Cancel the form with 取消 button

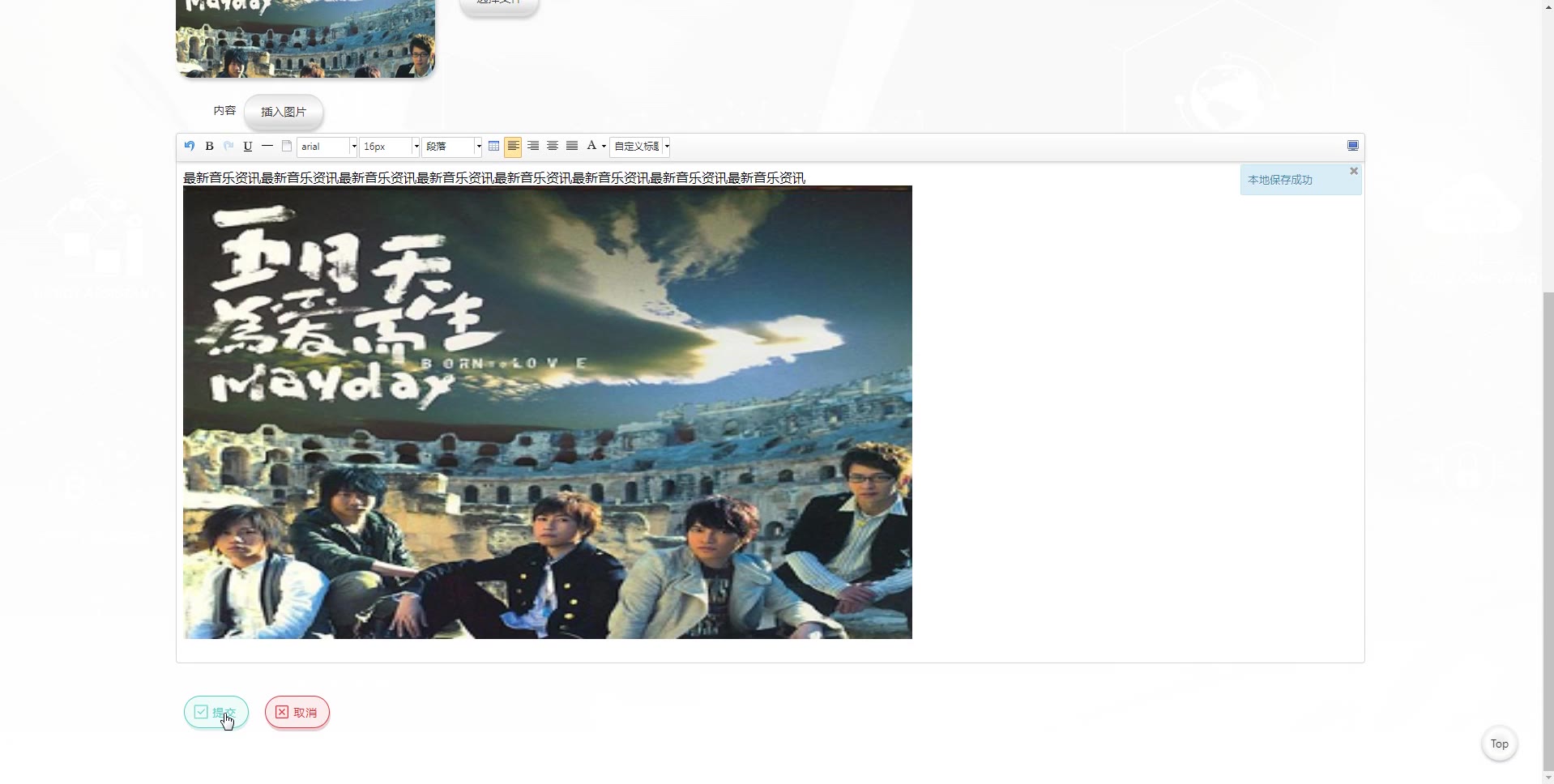coord(297,713)
